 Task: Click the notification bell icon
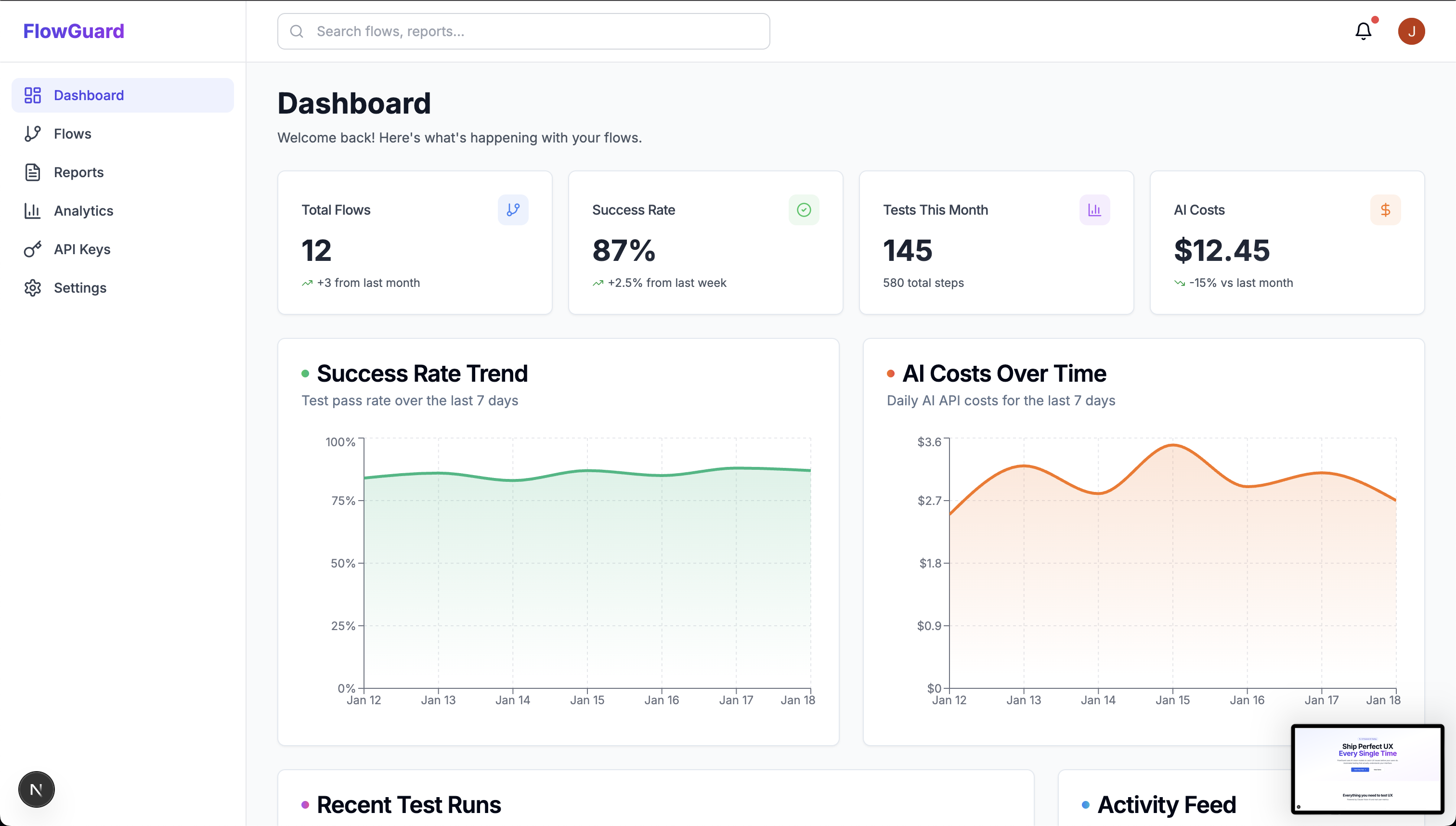pyautogui.click(x=1363, y=31)
